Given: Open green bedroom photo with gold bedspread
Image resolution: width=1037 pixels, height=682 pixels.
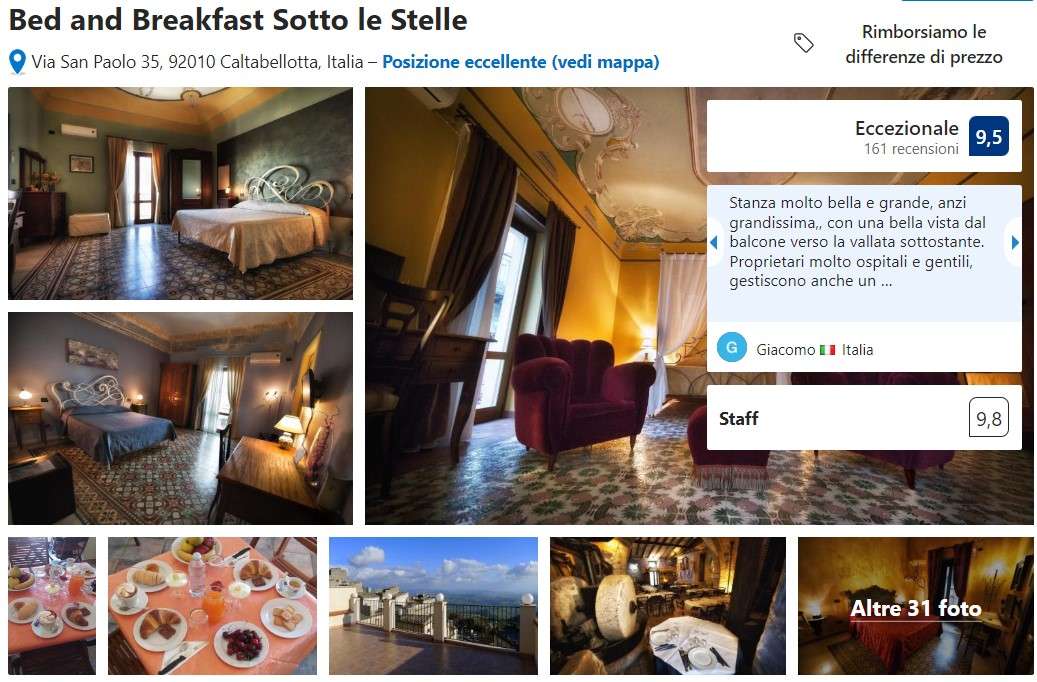Looking at the screenshot, I should (181, 193).
